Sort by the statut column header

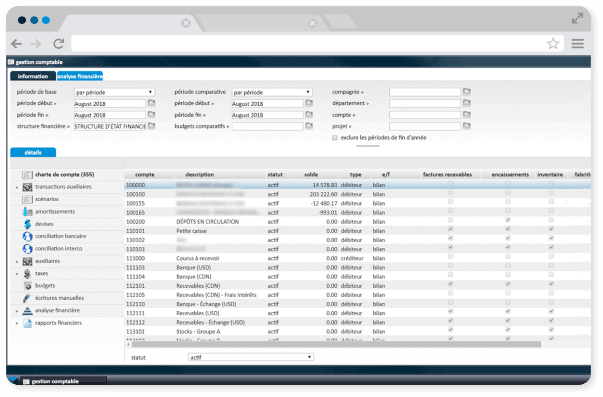click(x=275, y=175)
